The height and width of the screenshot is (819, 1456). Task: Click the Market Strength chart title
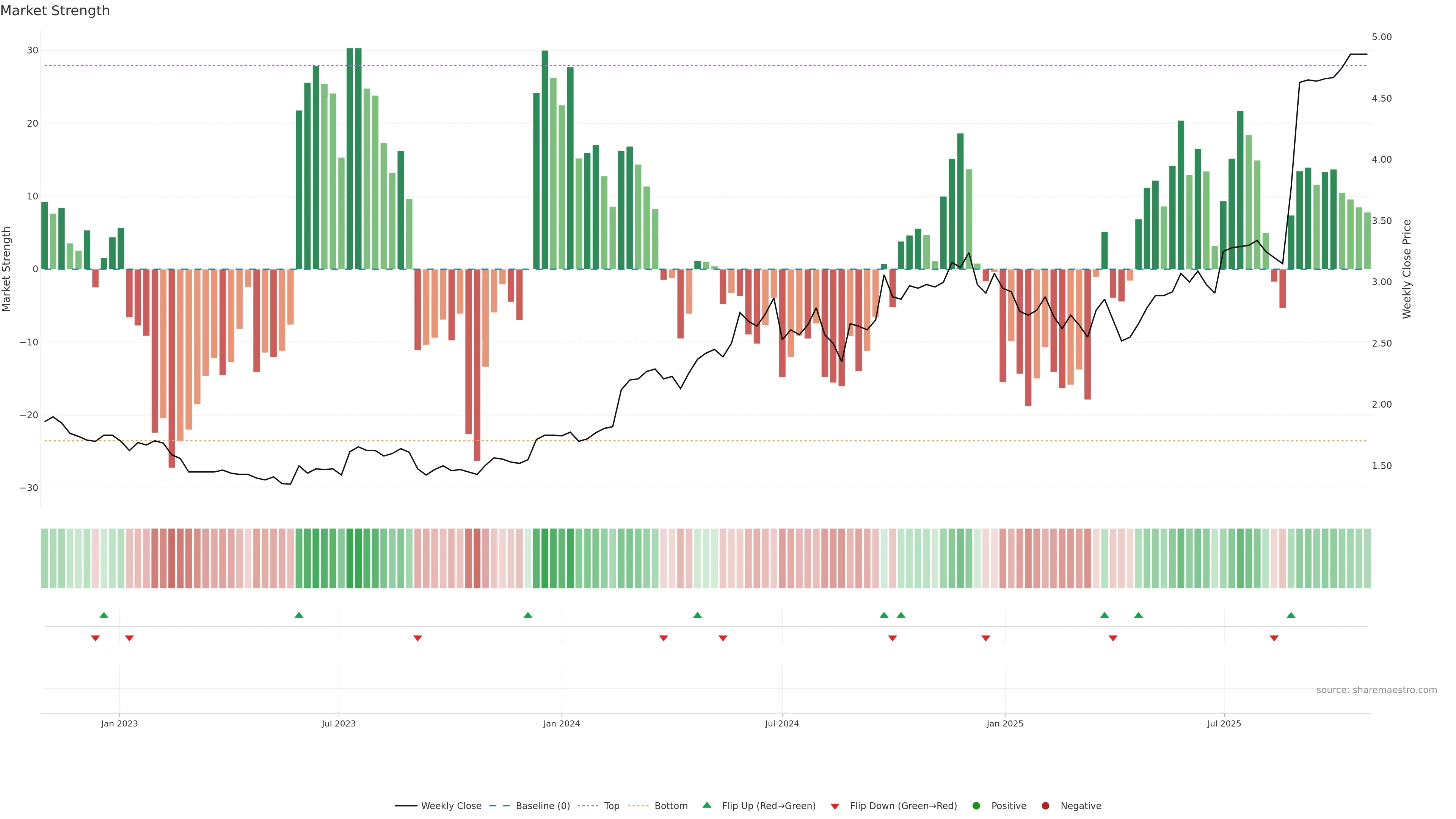(x=55, y=11)
